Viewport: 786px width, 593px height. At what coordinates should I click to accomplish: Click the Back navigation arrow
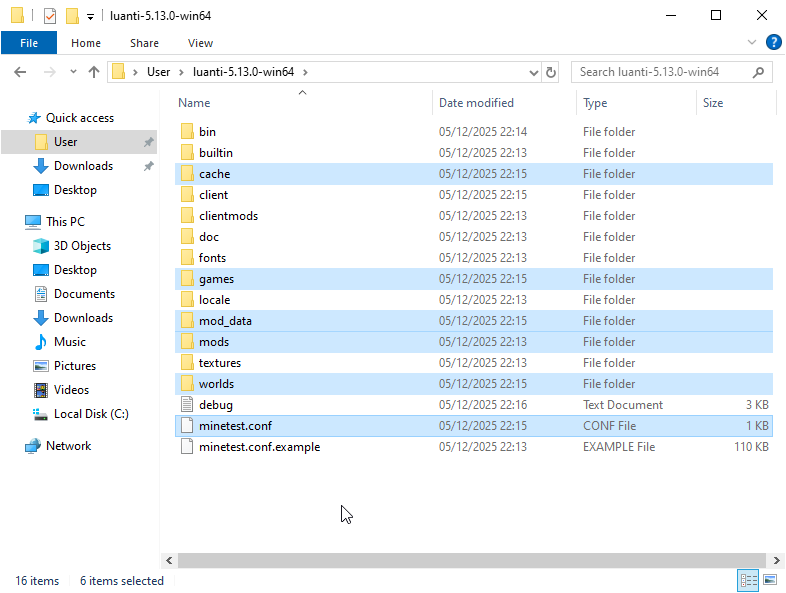pos(20,72)
